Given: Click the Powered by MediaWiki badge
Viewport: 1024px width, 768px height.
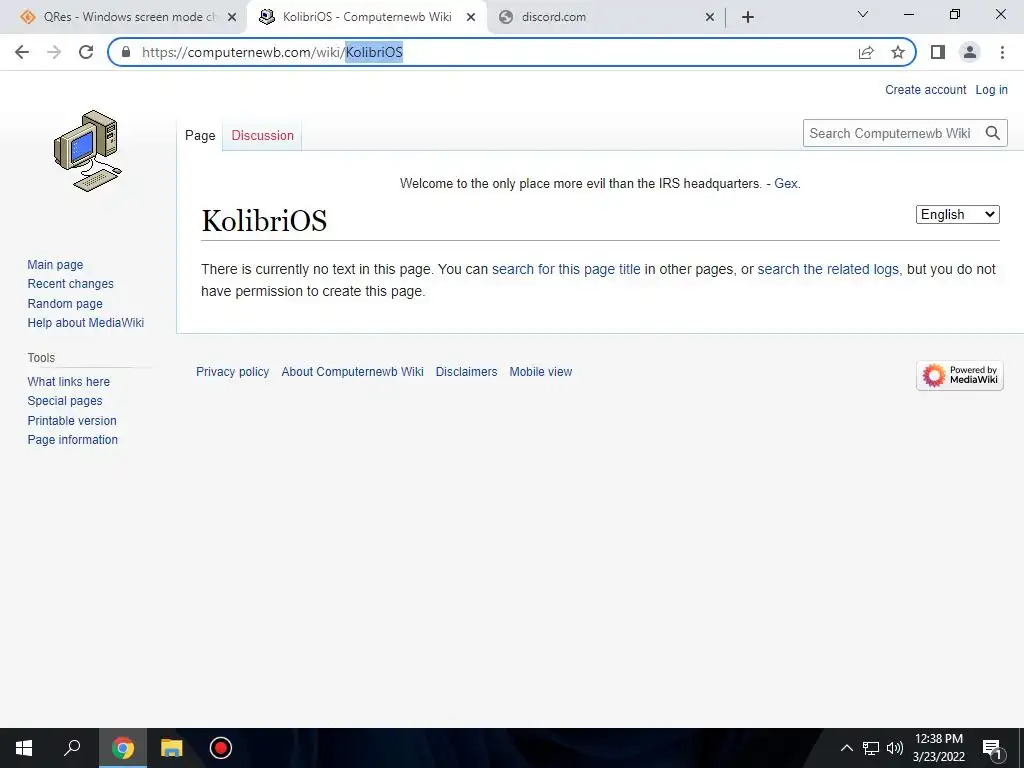Looking at the screenshot, I should pyautogui.click(x=959, y=376).
